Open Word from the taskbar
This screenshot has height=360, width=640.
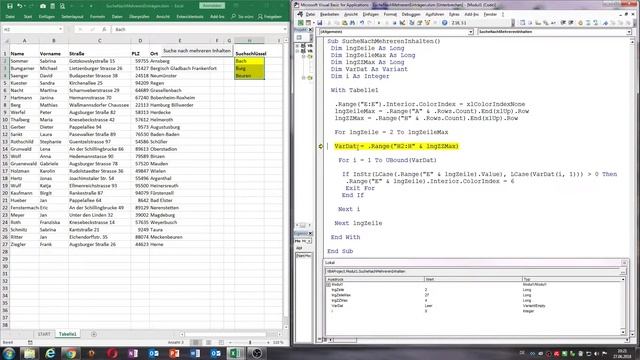pyautogui.click(x=195, y=353)
